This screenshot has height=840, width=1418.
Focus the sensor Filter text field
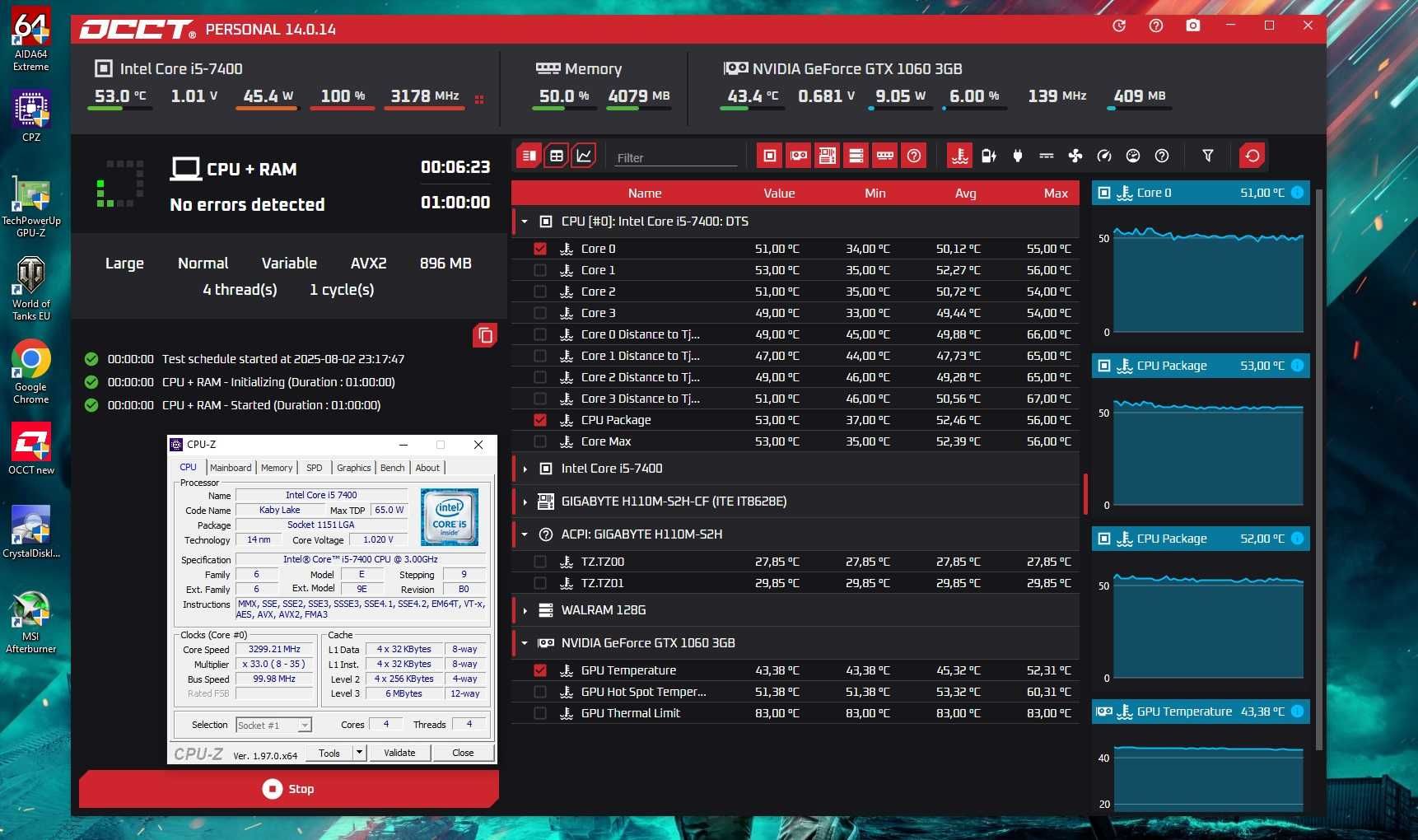(x=675, y=157)
